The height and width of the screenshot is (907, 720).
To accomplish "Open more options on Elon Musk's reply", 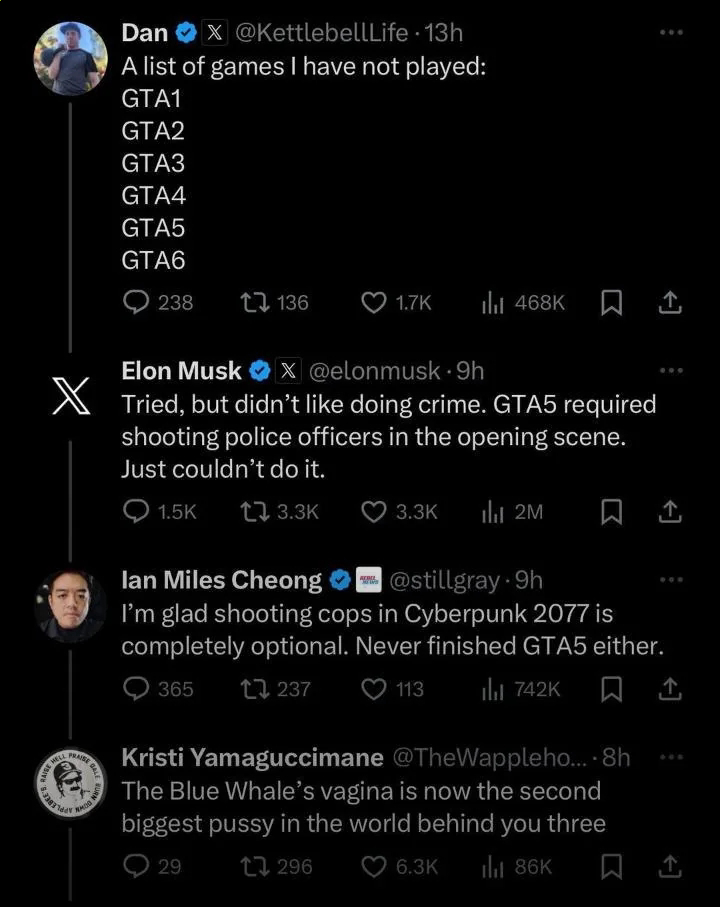I will [671, 371].
